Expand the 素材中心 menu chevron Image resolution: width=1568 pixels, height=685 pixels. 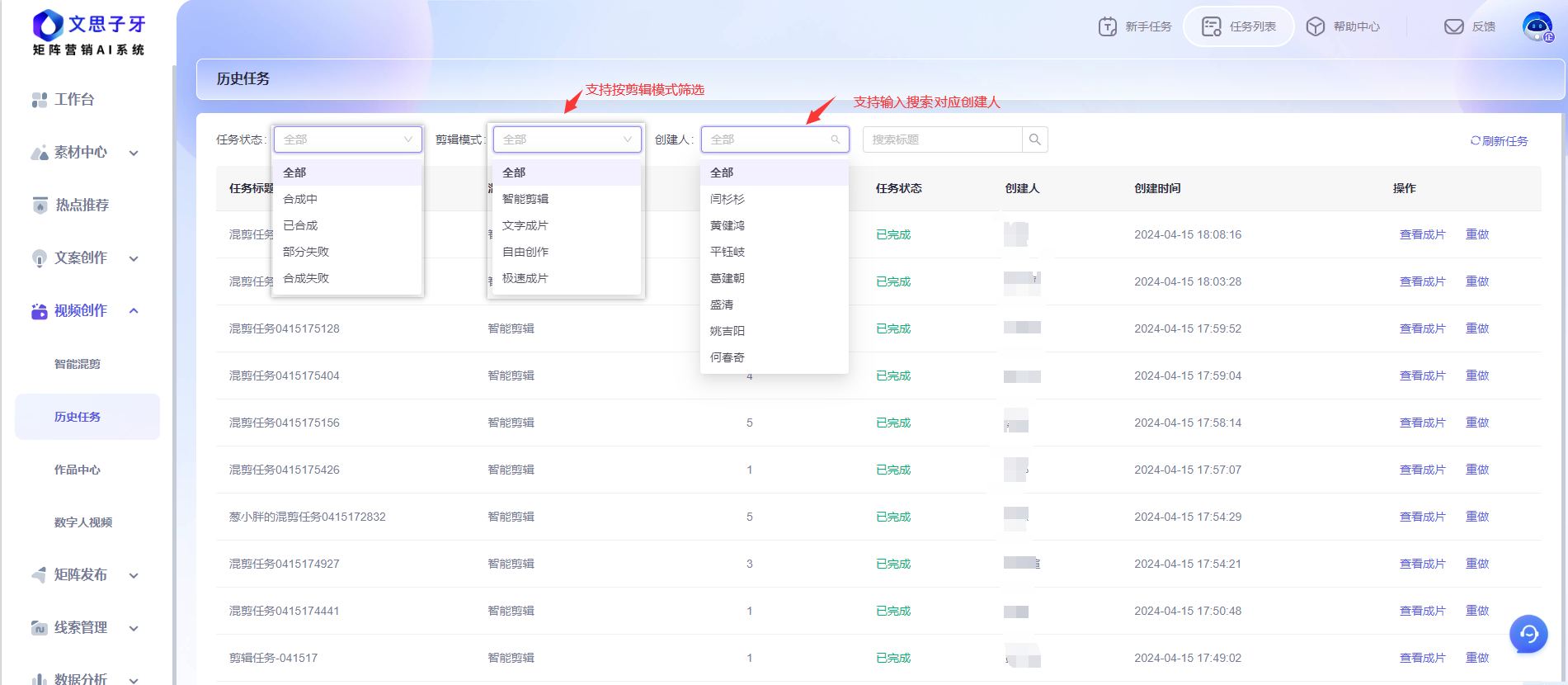(134, 153)
